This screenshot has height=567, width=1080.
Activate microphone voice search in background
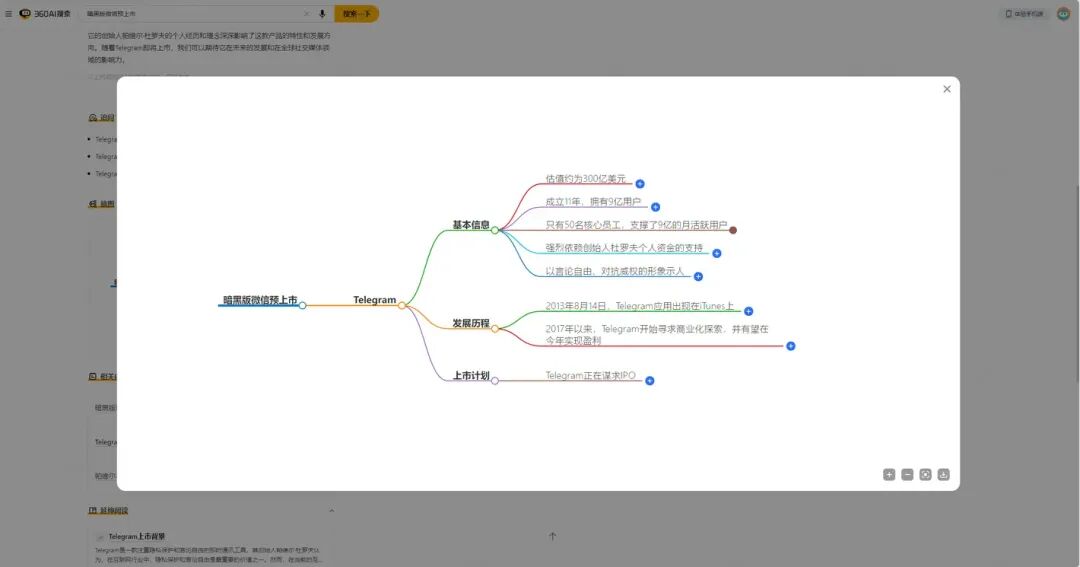pyautogui.click(x=322, y=14)
